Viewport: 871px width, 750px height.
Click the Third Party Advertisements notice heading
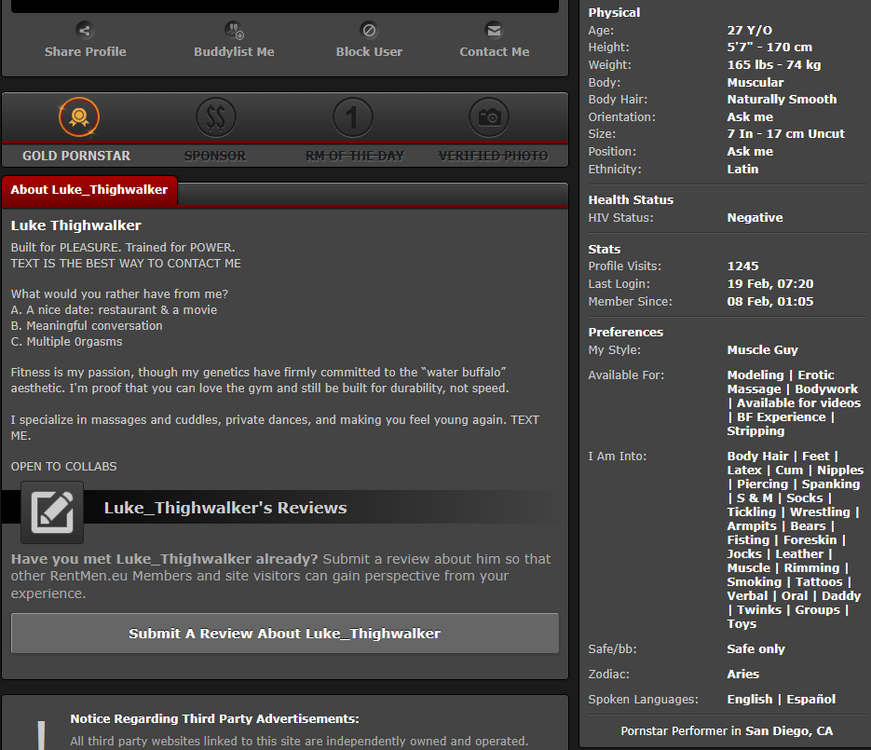coord(214,719)
